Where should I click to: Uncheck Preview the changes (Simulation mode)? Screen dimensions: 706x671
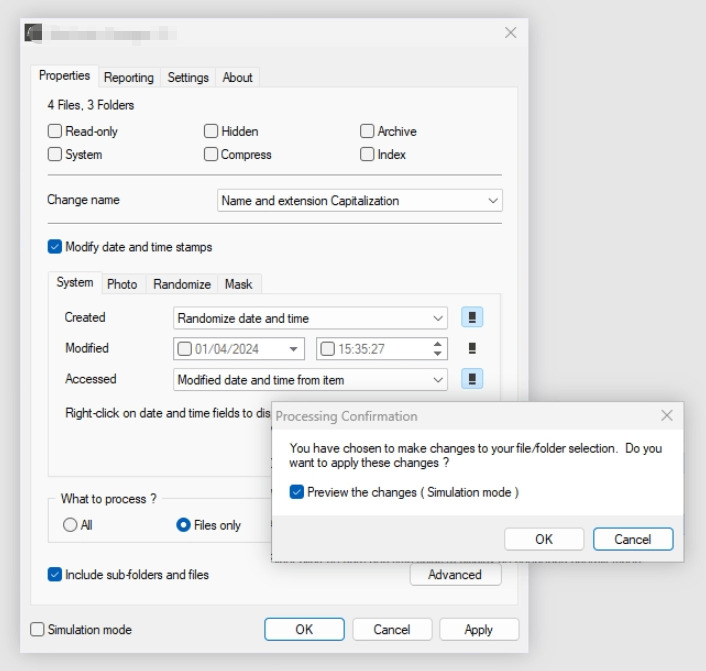297,492
